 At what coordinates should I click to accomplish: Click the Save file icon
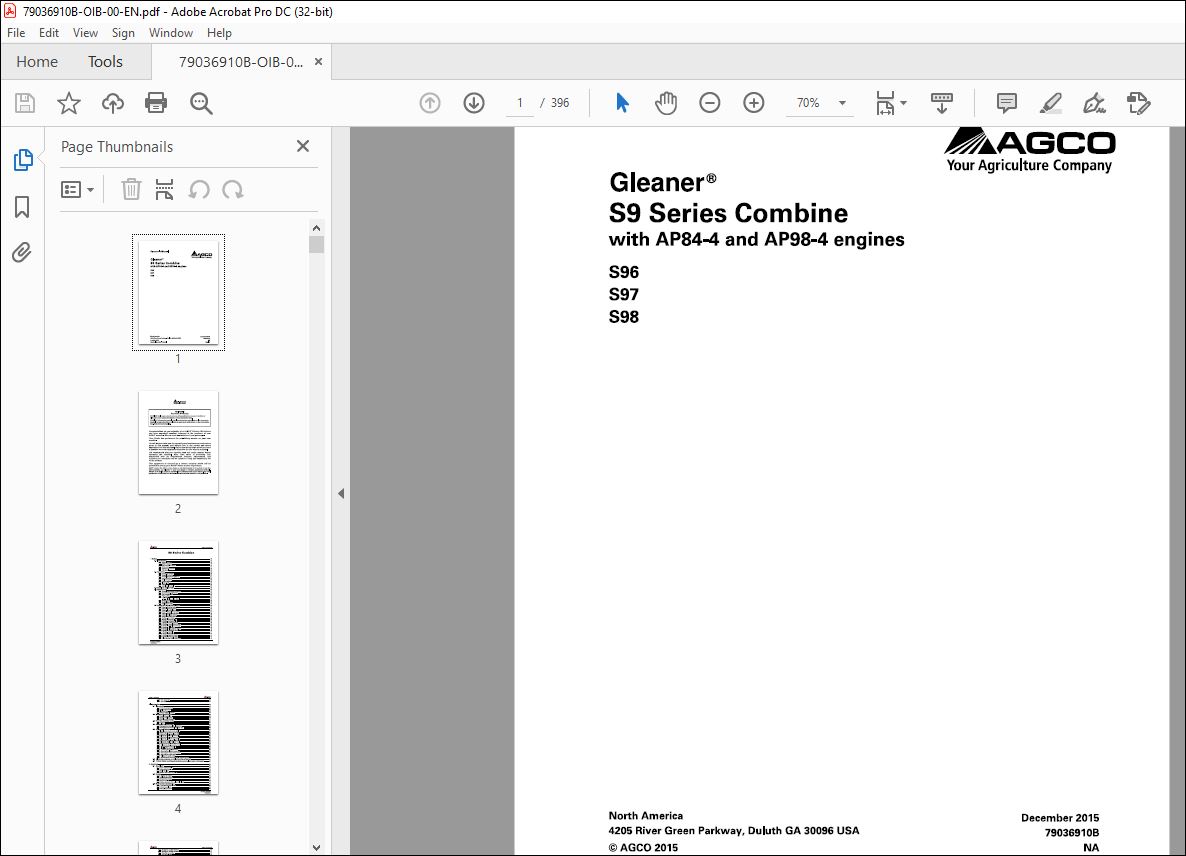pyautogui.click(x=25, y=103)
